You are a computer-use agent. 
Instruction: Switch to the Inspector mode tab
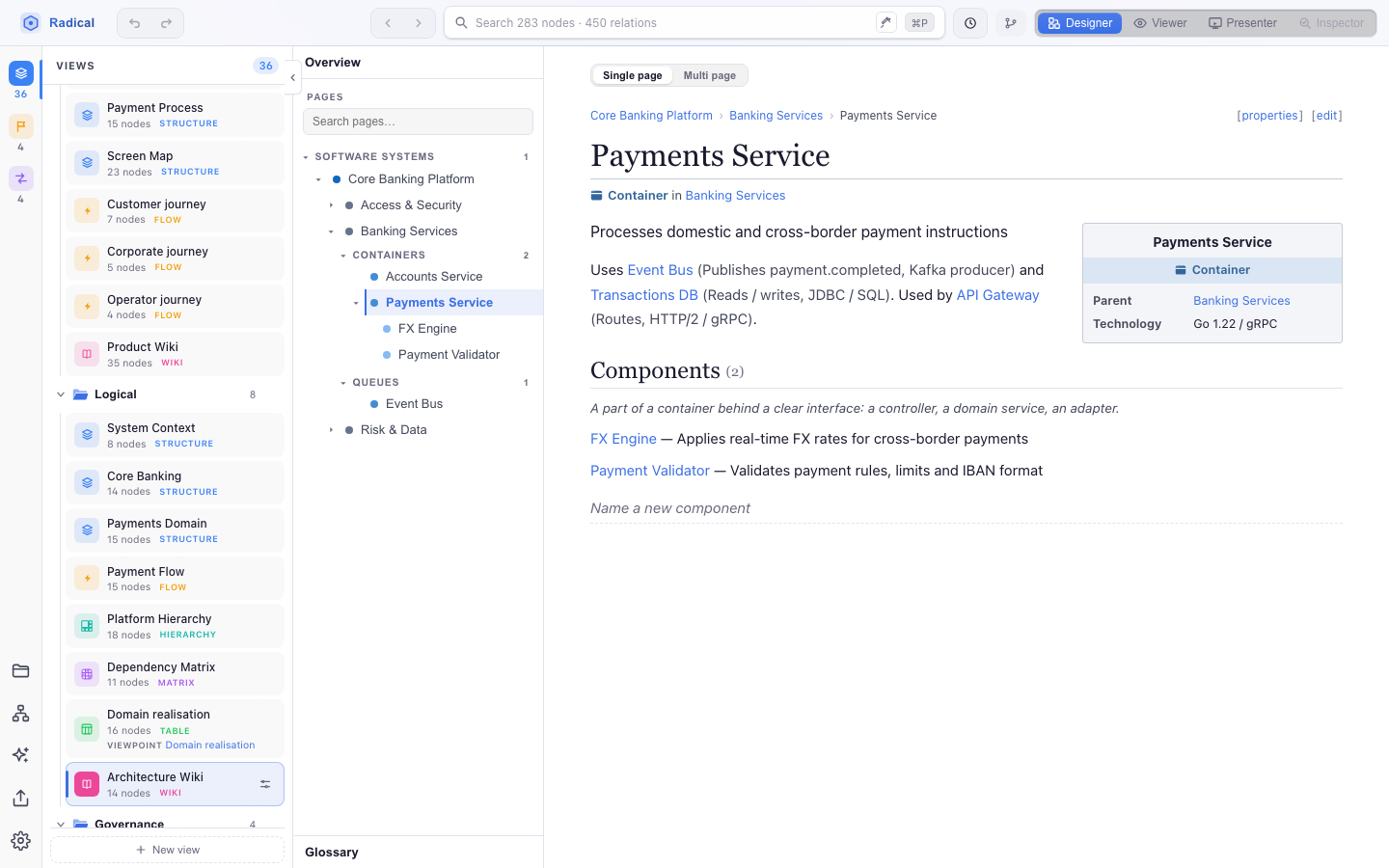[1332, 23]
